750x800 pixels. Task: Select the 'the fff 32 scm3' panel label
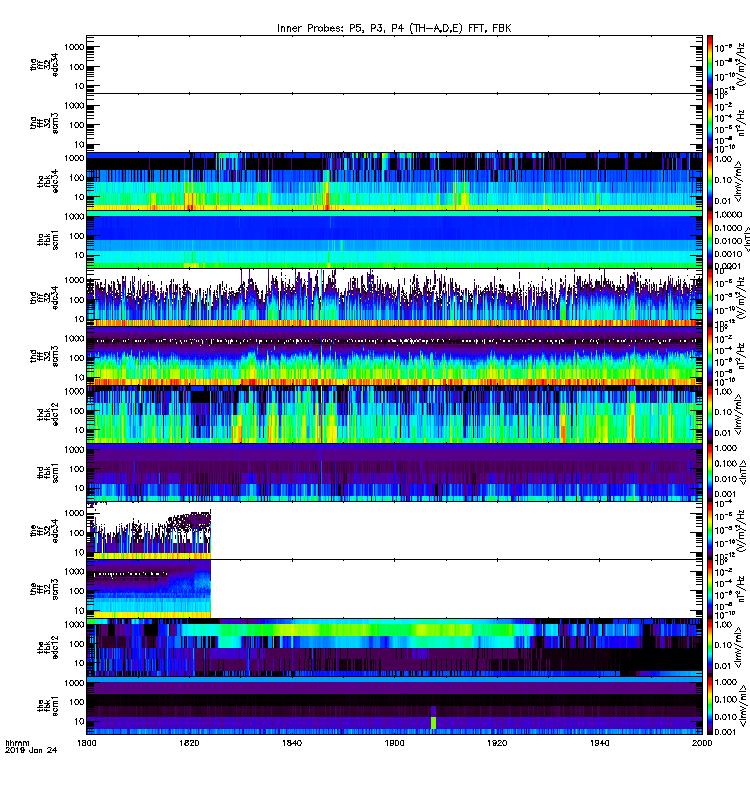pos(44,589)
